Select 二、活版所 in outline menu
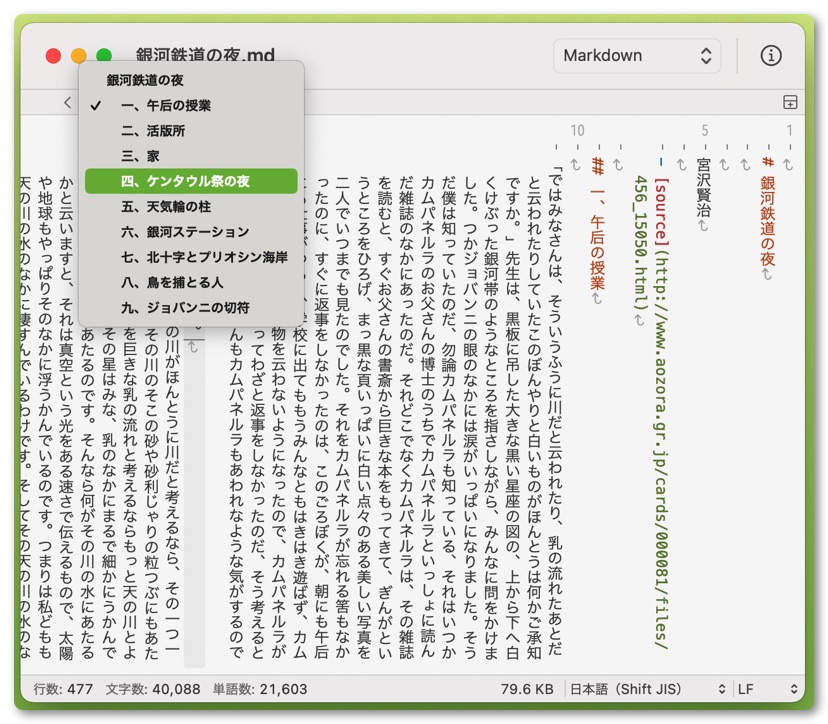Image resolution: width=828 pixels, height=724 pixels. 153,131
